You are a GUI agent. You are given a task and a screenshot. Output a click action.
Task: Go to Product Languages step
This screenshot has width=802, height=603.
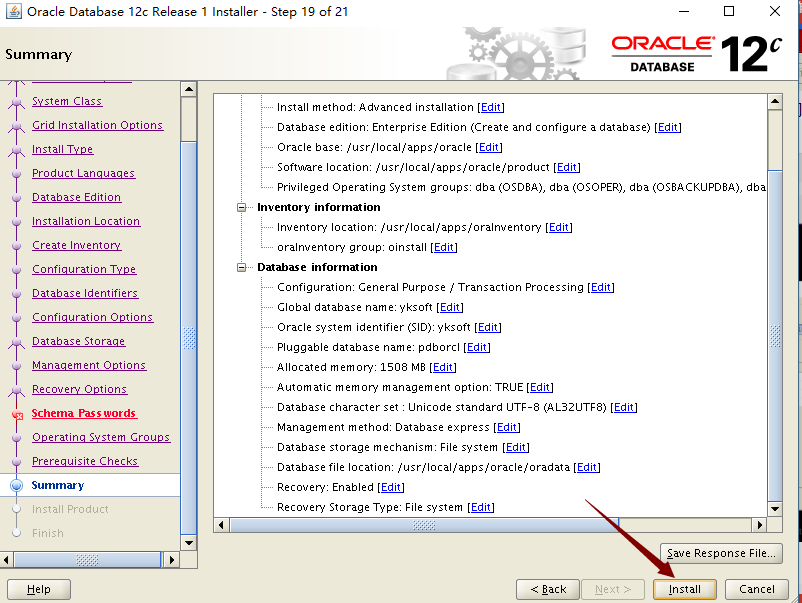(x=83, y=173)
